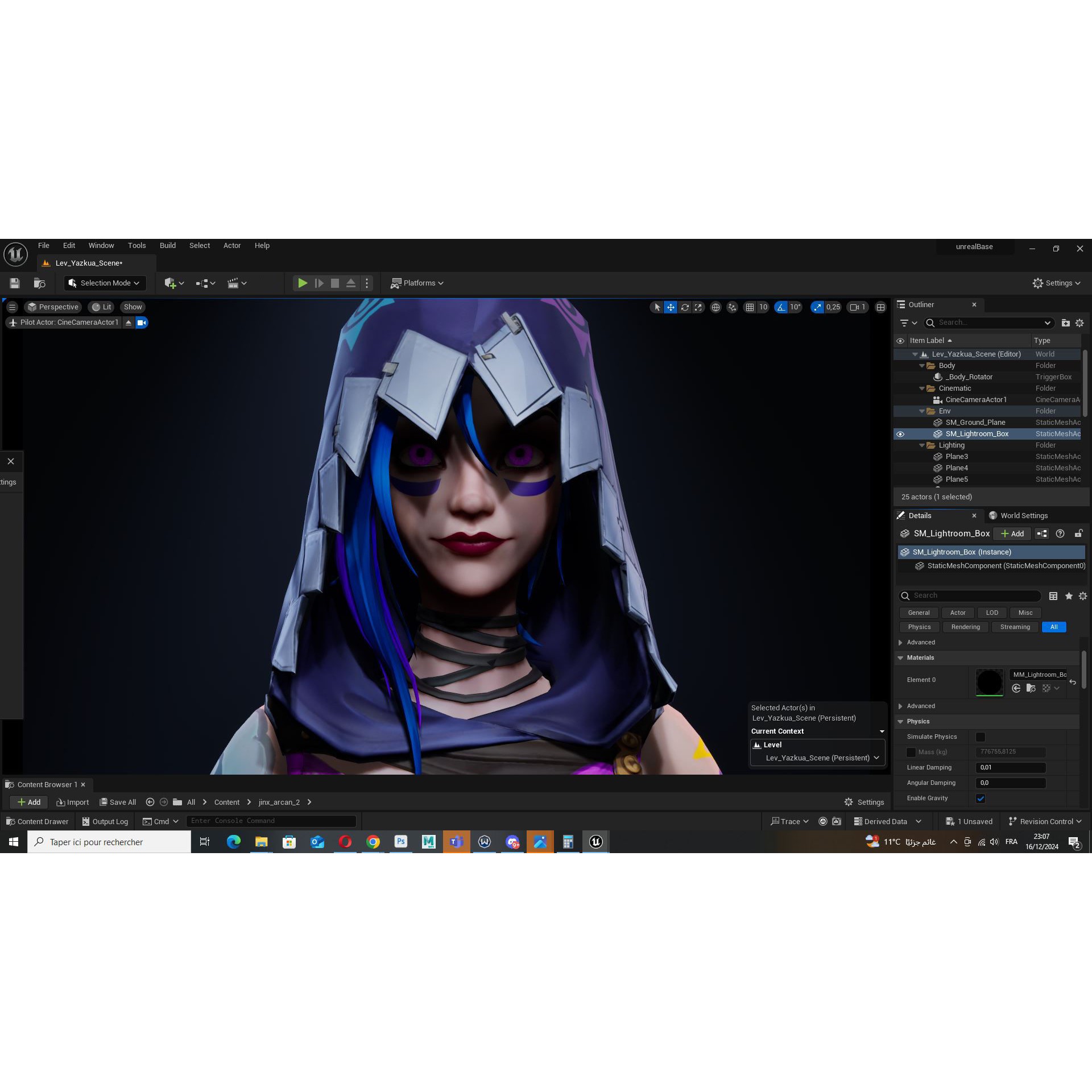The height and width of the screenshot is (1092, 1092).
Task: Uncheck the Enable Gravity checkbox
Action: [981, 799]
